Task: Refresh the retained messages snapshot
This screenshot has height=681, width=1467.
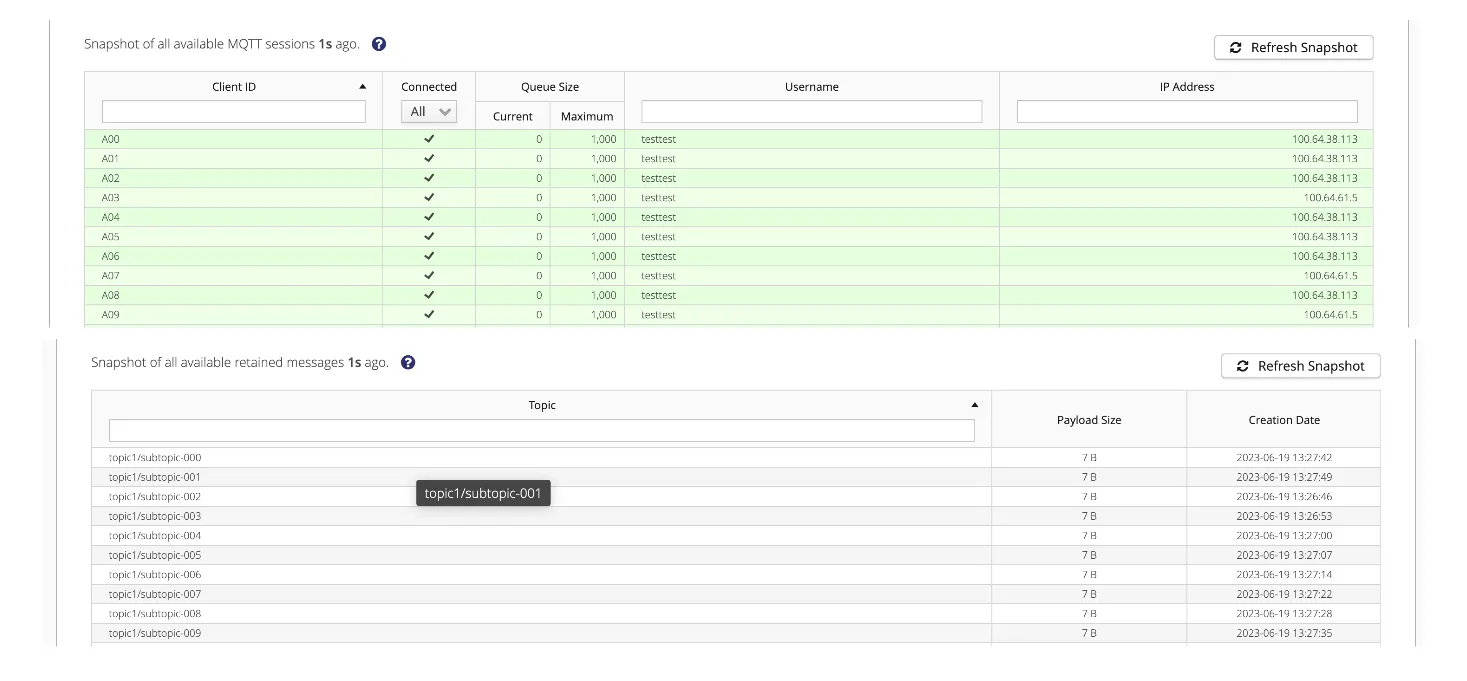Action: click(x=1301, y=366)
